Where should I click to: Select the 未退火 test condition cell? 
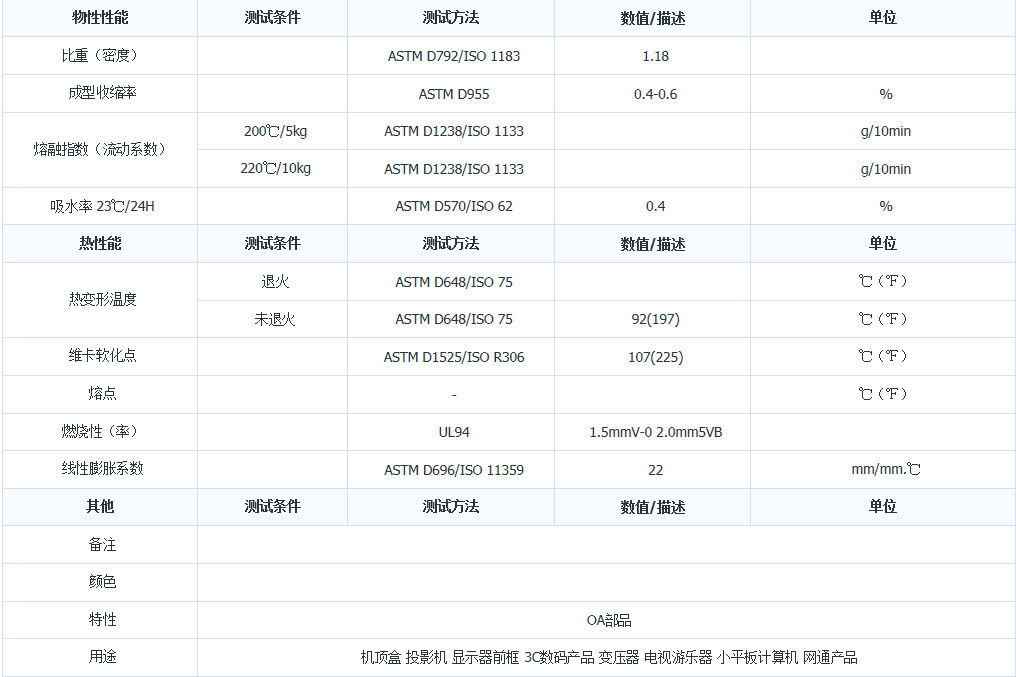point(275,319)
